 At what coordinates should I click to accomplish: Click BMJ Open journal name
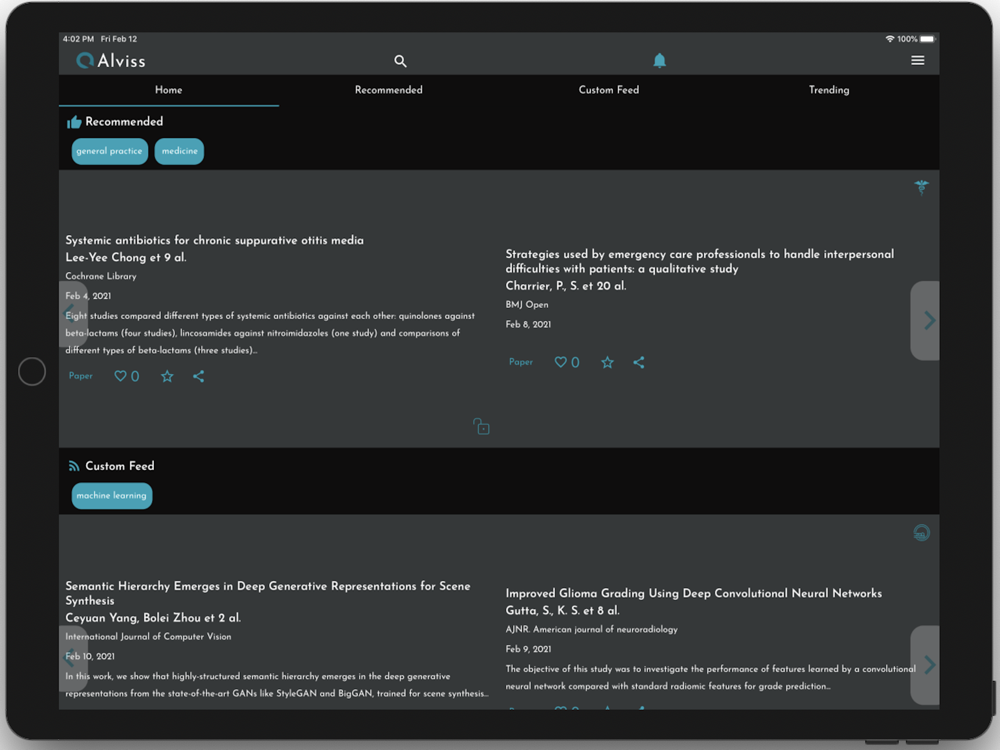tap(527, 305)
